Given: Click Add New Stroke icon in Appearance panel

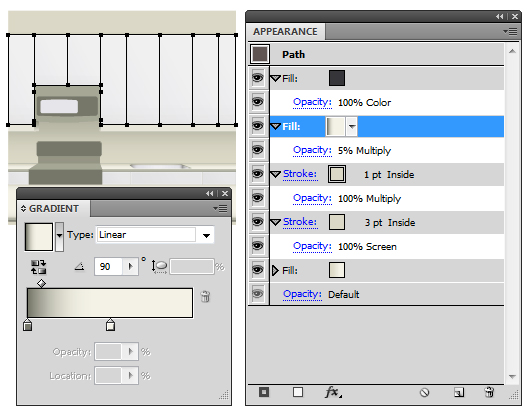Looking at the screenshot, I should [264, 392].
